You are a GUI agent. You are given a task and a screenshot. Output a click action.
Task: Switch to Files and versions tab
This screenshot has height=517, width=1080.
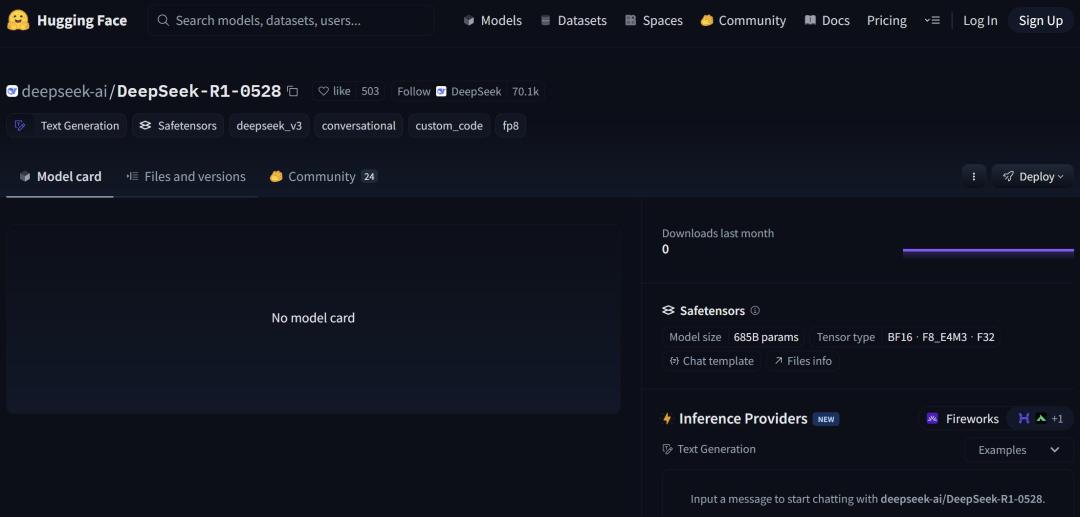click(x=186, y=177)
